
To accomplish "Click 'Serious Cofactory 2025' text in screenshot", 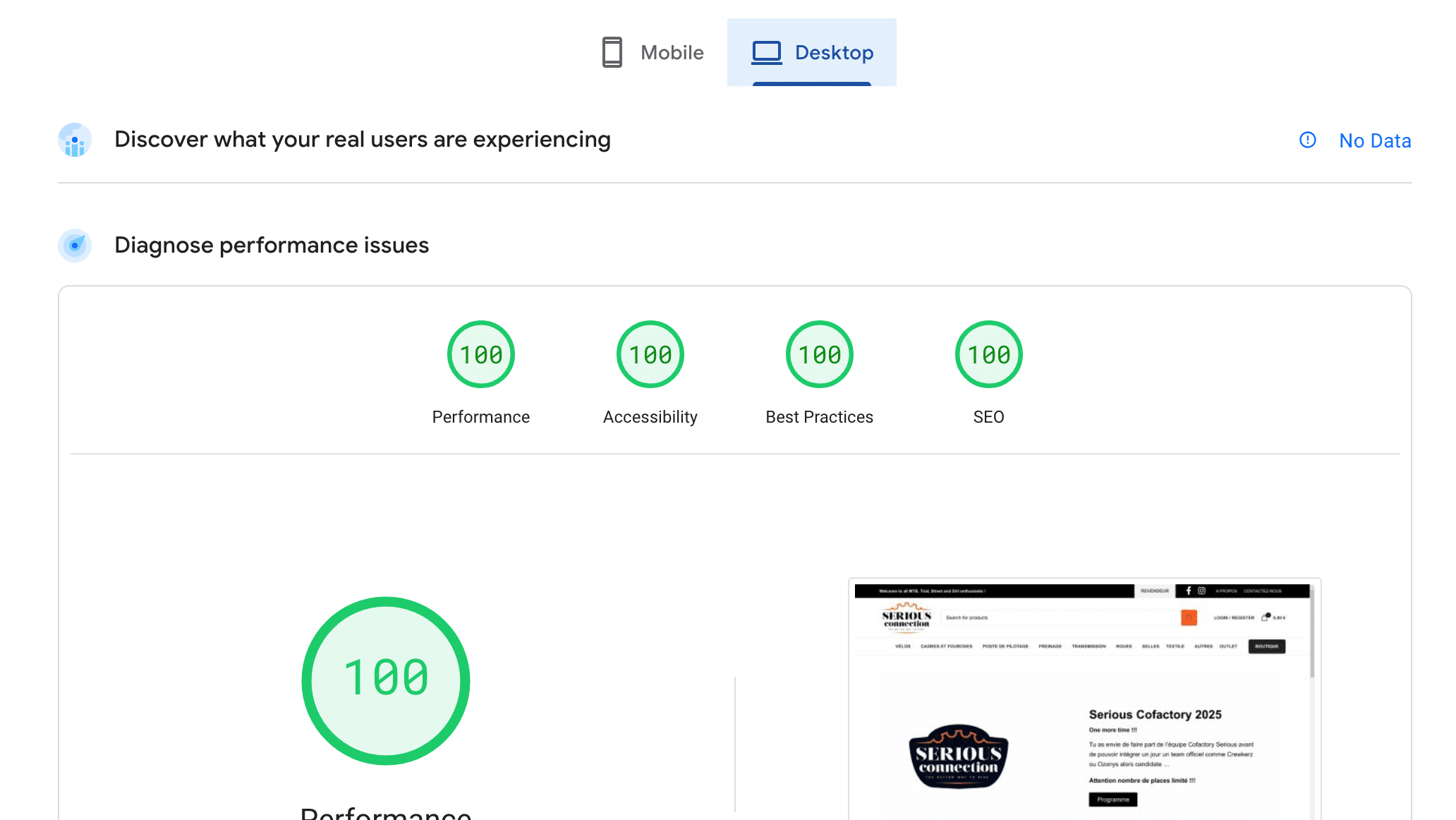I will (1155, 714).
